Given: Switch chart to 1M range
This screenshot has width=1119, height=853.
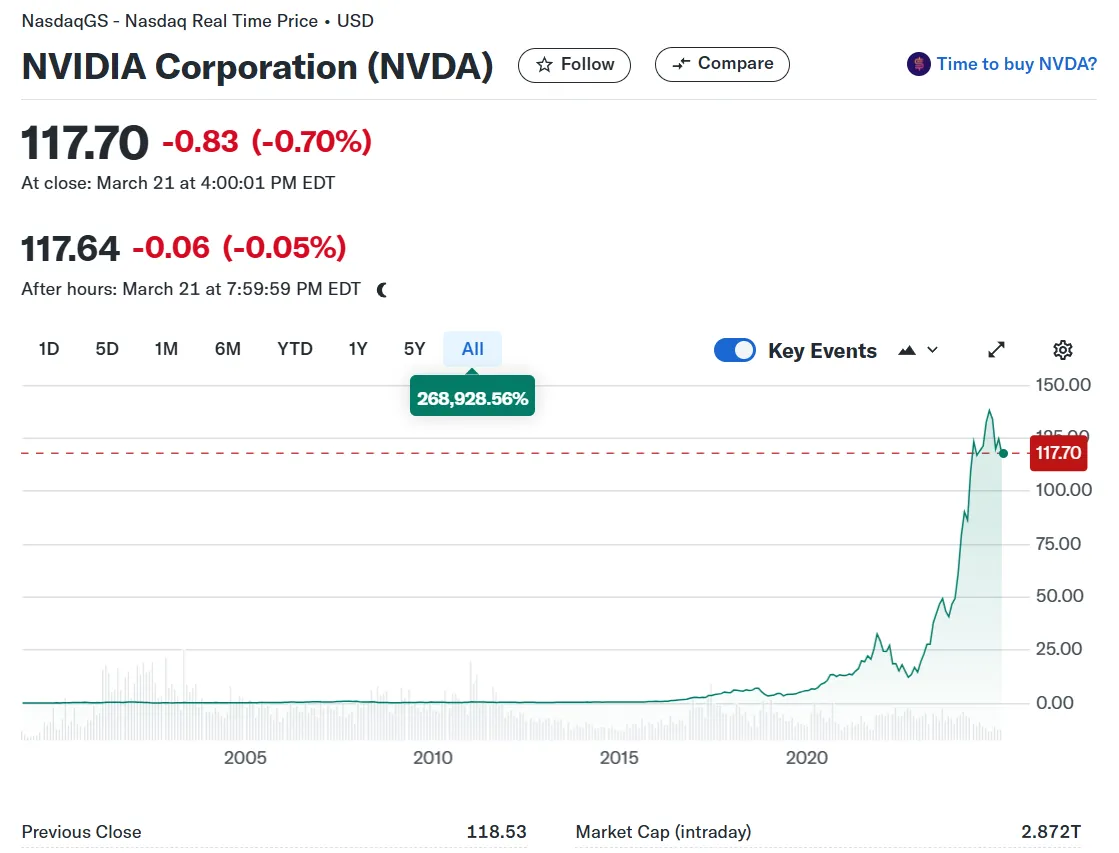Looking at the screenshot, I should click(166, 349).
